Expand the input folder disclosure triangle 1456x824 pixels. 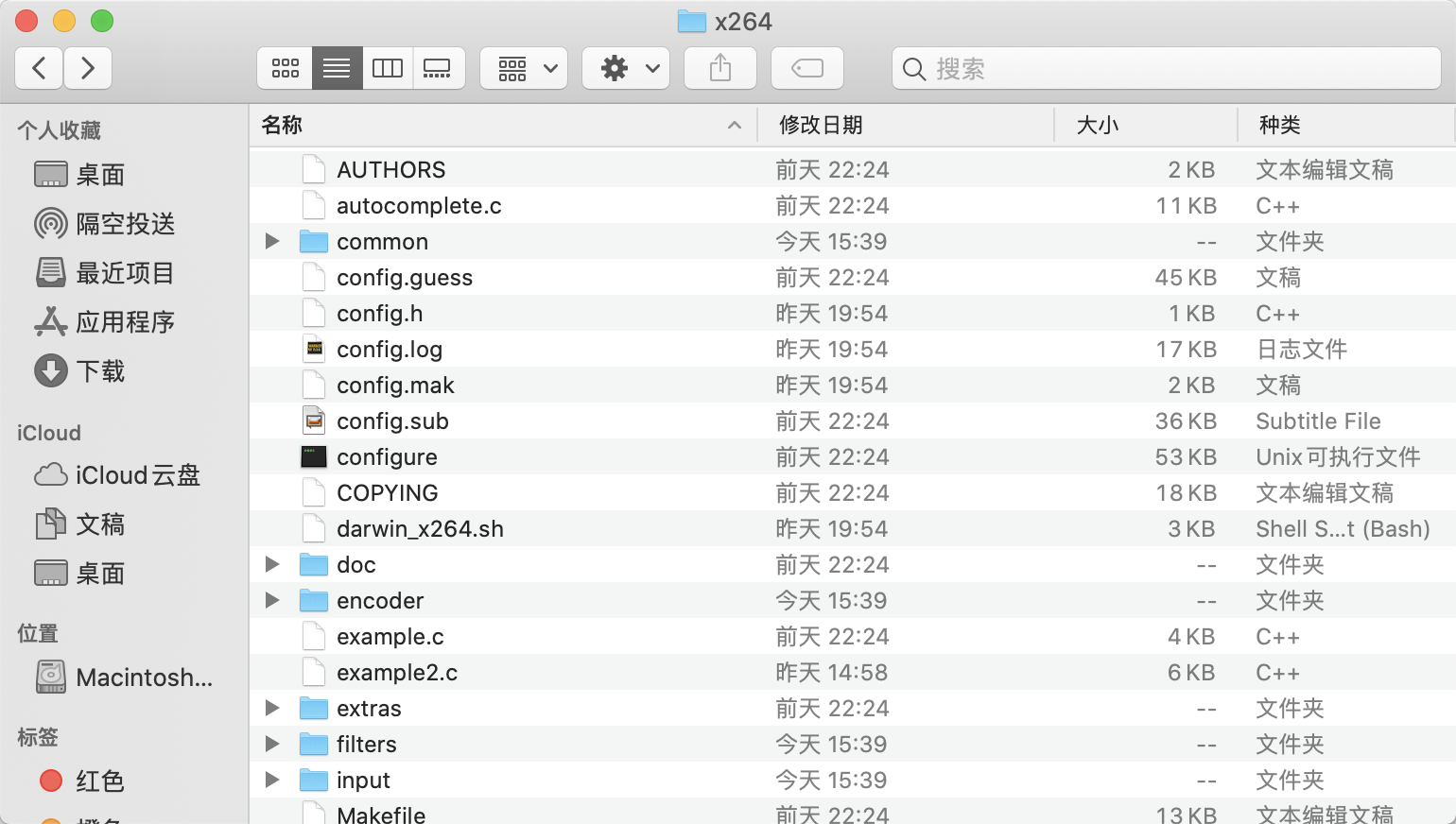272,780
